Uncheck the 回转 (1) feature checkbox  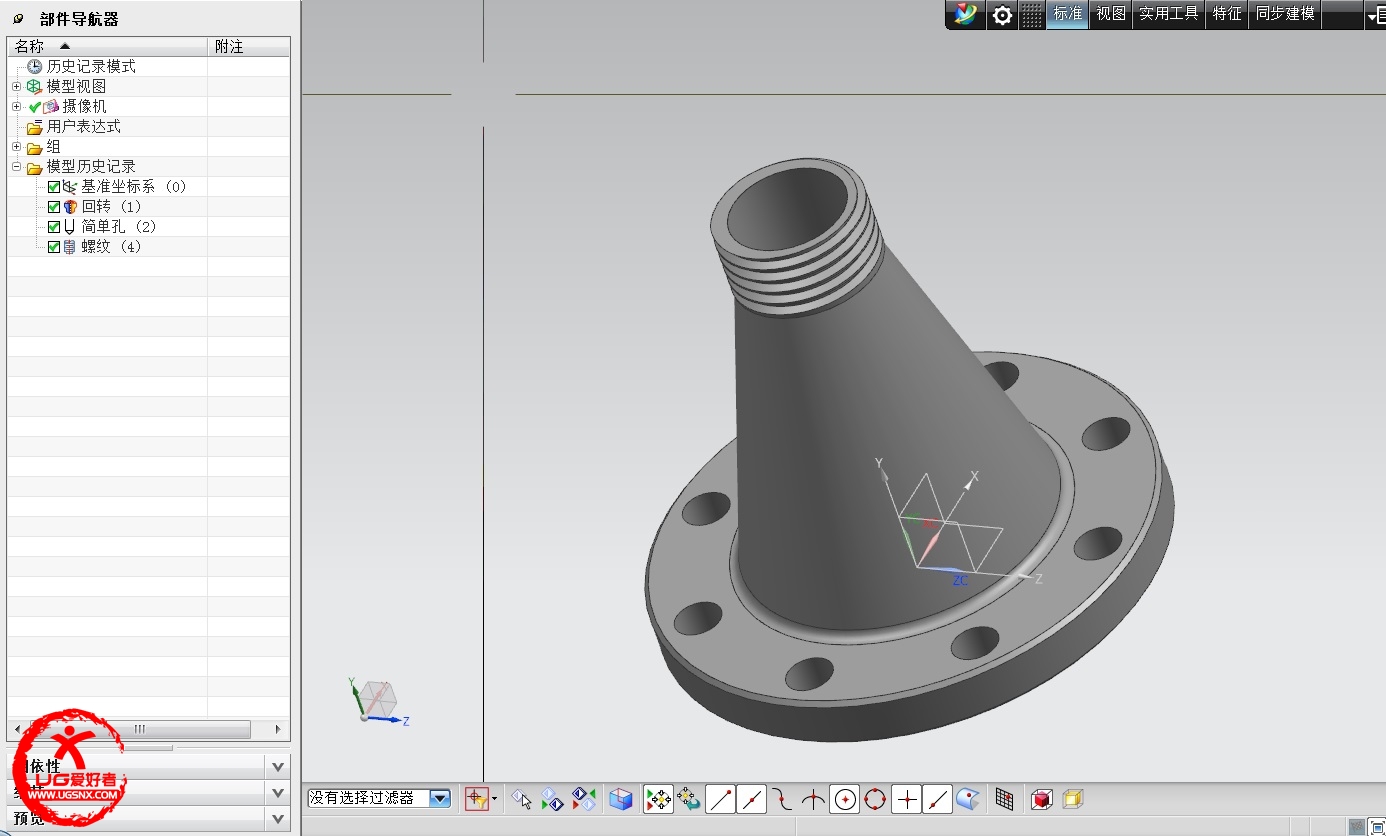54,207
